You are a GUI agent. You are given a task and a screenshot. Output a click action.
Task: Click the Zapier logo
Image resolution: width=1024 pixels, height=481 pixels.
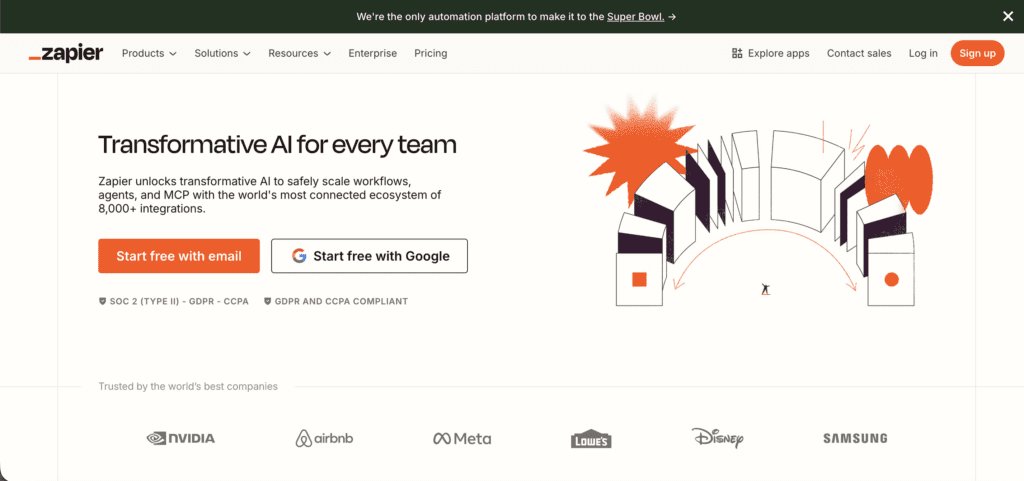[66, 54]
